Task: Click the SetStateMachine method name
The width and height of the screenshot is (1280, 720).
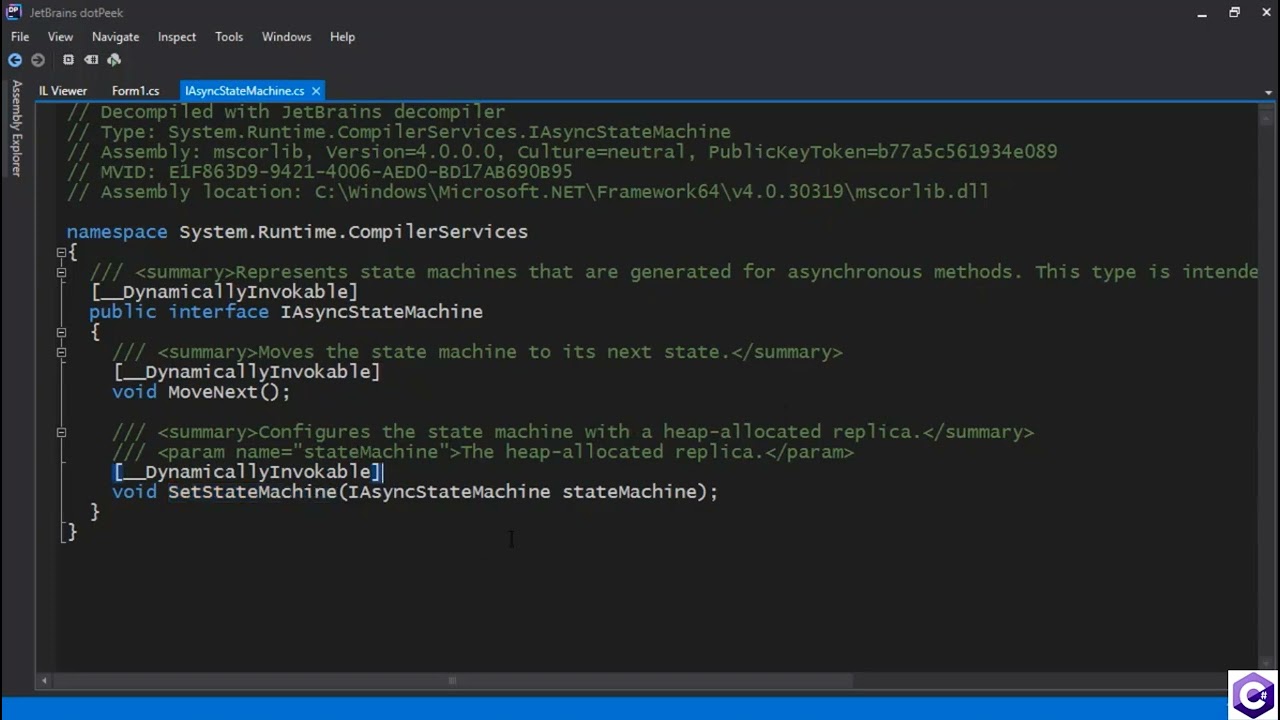Action: tap(252, 492)
